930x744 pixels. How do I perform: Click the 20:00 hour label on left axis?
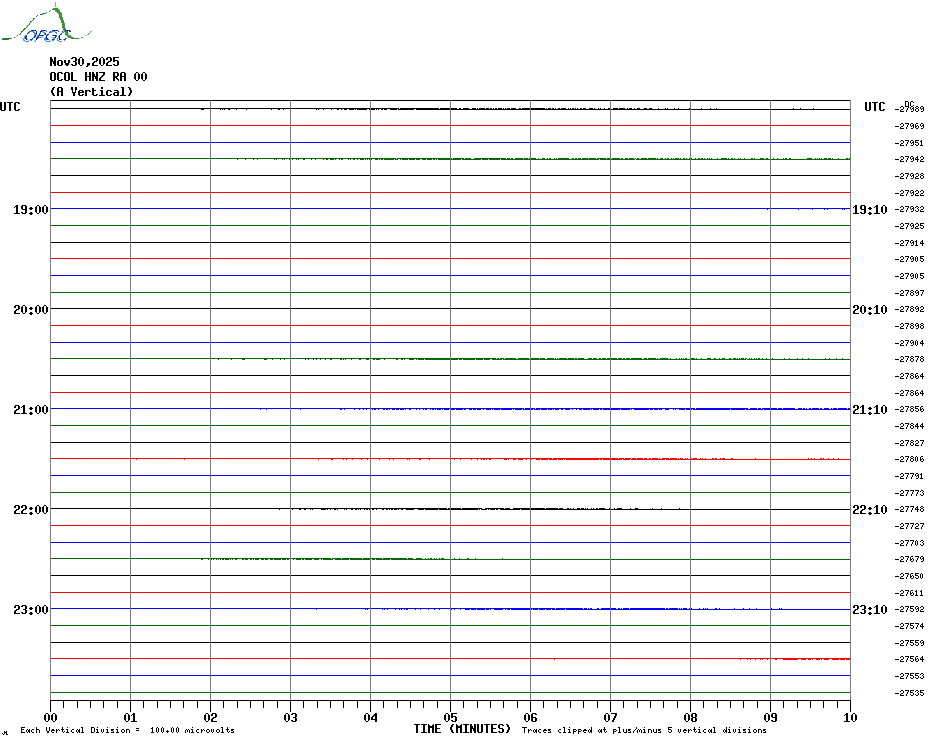[x=30, y=310]
